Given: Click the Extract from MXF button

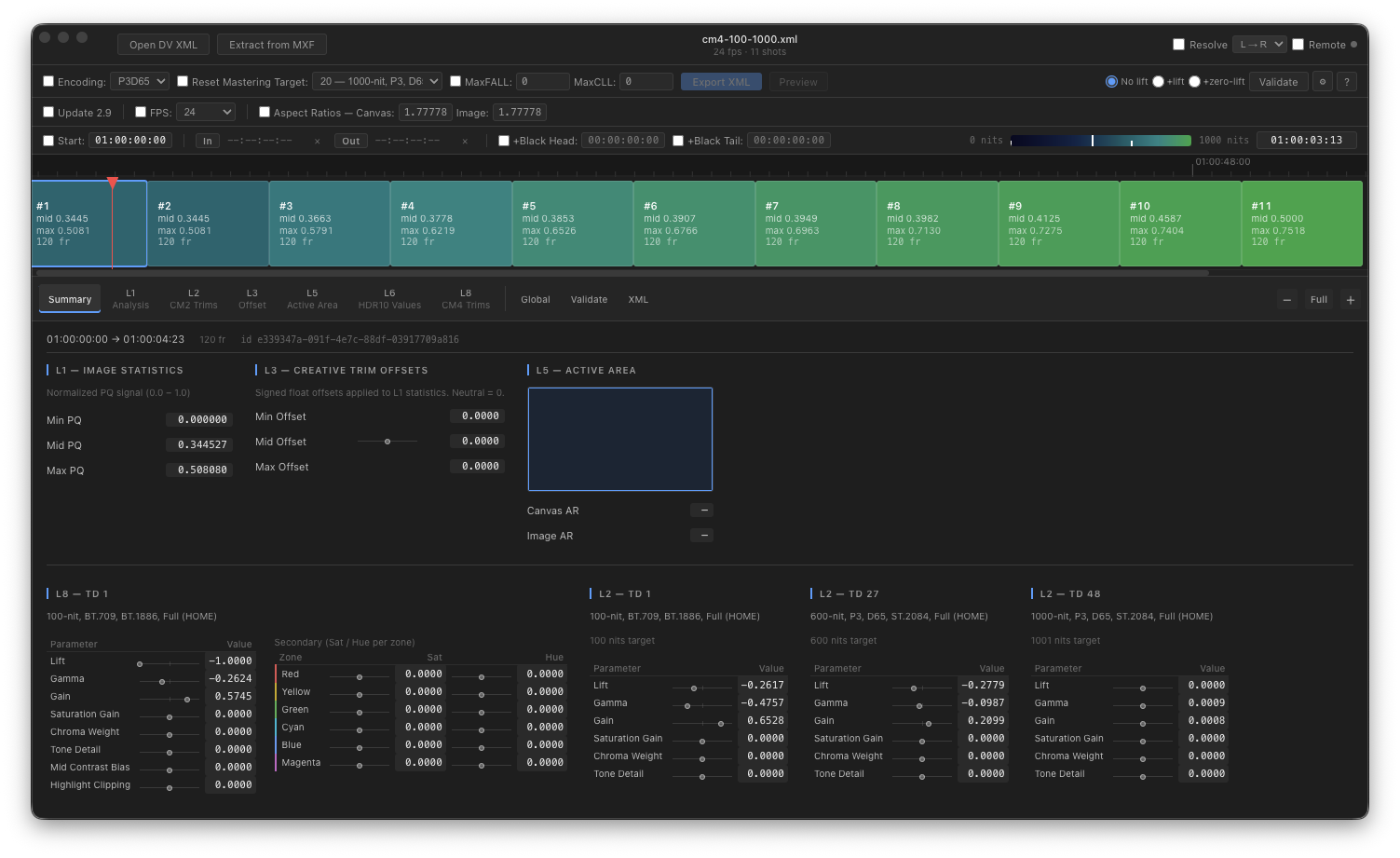Looking at the screenshot, I should [x=271, y=44].
